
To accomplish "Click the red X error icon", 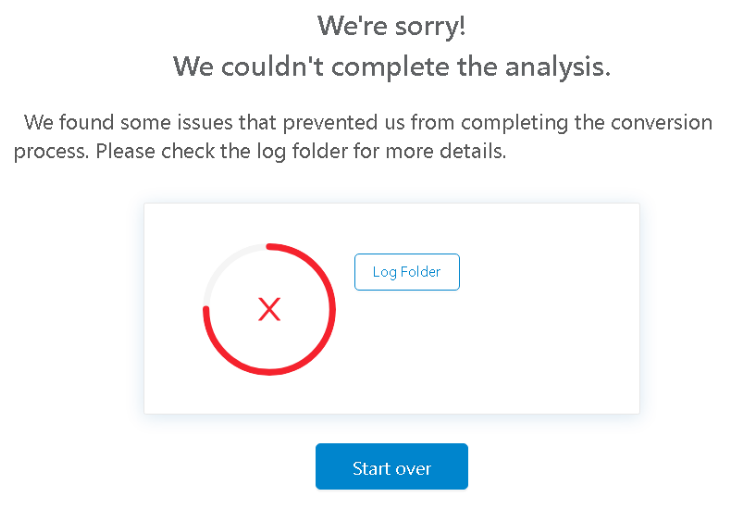I will [x=269, y=309].
